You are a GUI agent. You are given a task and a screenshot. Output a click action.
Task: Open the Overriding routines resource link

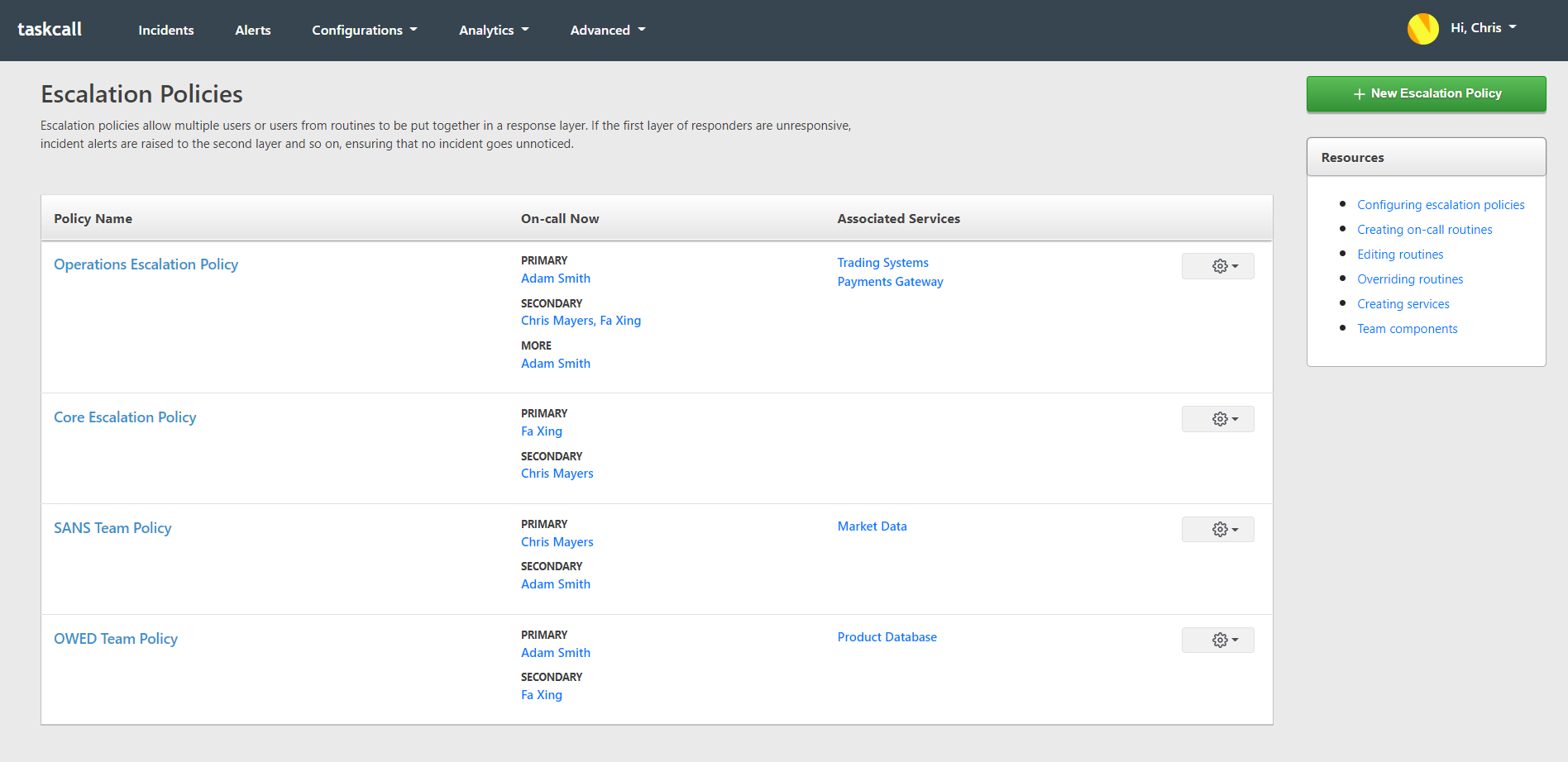[x=1409, y=279]
